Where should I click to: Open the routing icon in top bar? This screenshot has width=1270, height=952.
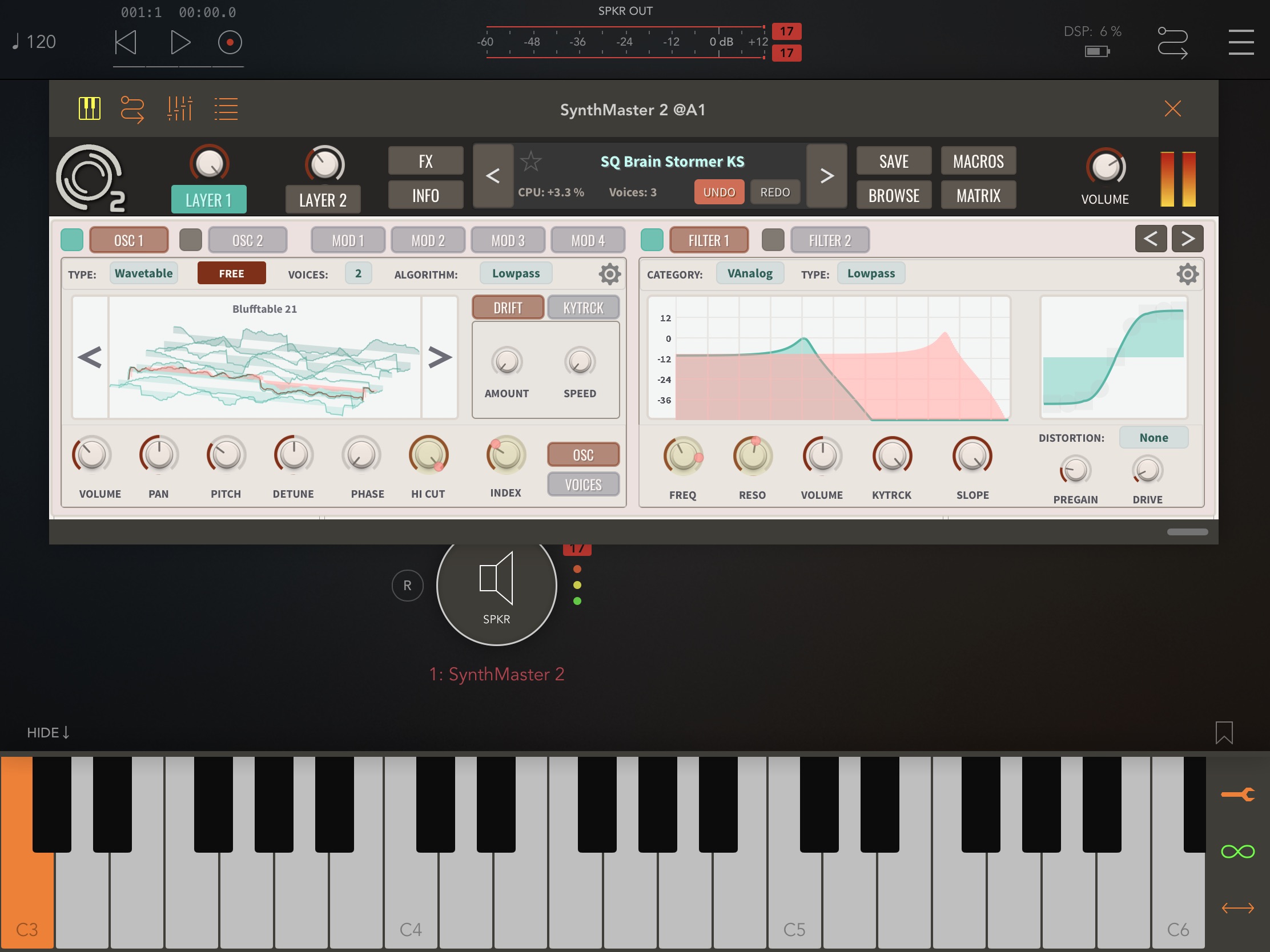(x=1172, y=42)
